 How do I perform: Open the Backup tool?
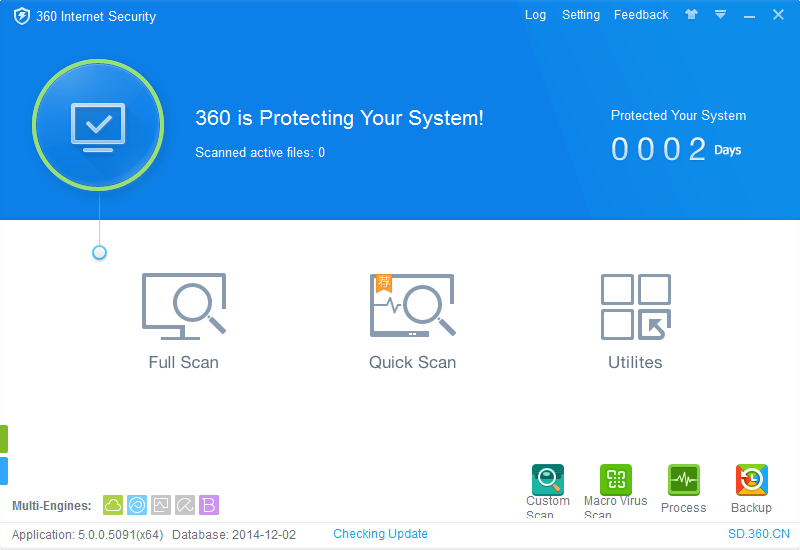pos(751,481)
